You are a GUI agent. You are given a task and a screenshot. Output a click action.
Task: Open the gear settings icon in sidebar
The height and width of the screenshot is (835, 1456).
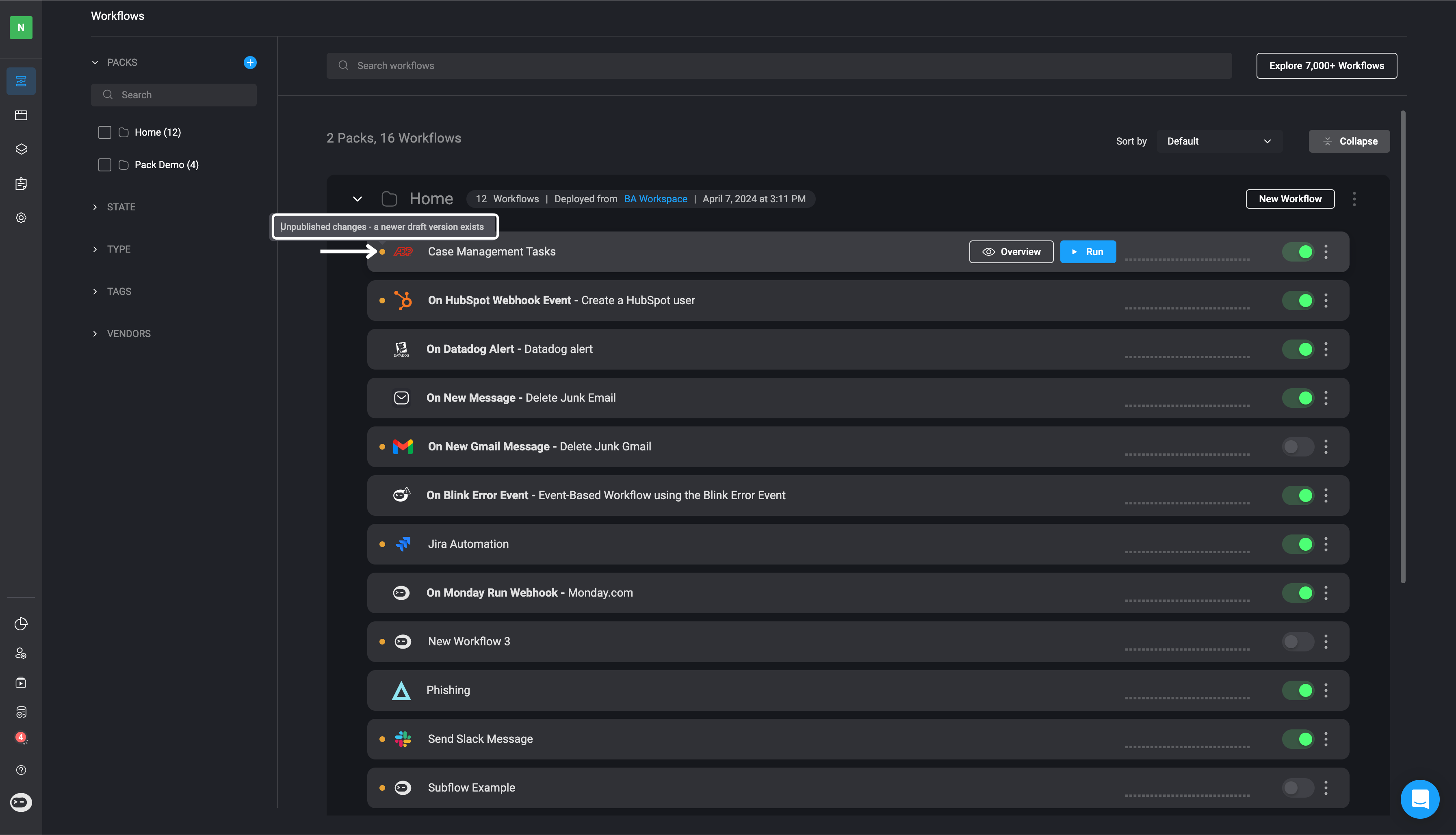point(21,218)
